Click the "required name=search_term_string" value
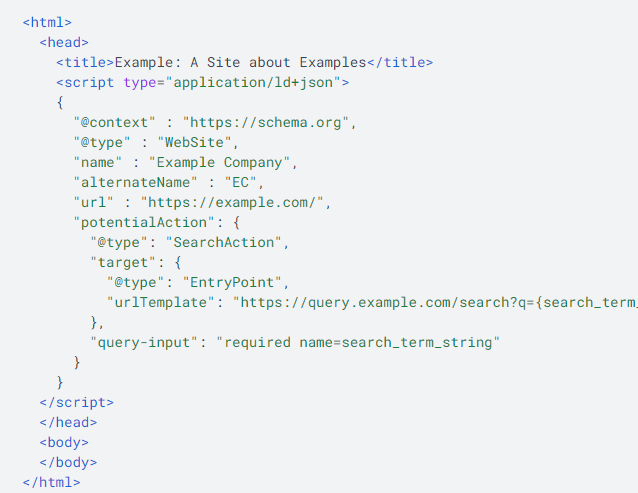 point(359,343)
